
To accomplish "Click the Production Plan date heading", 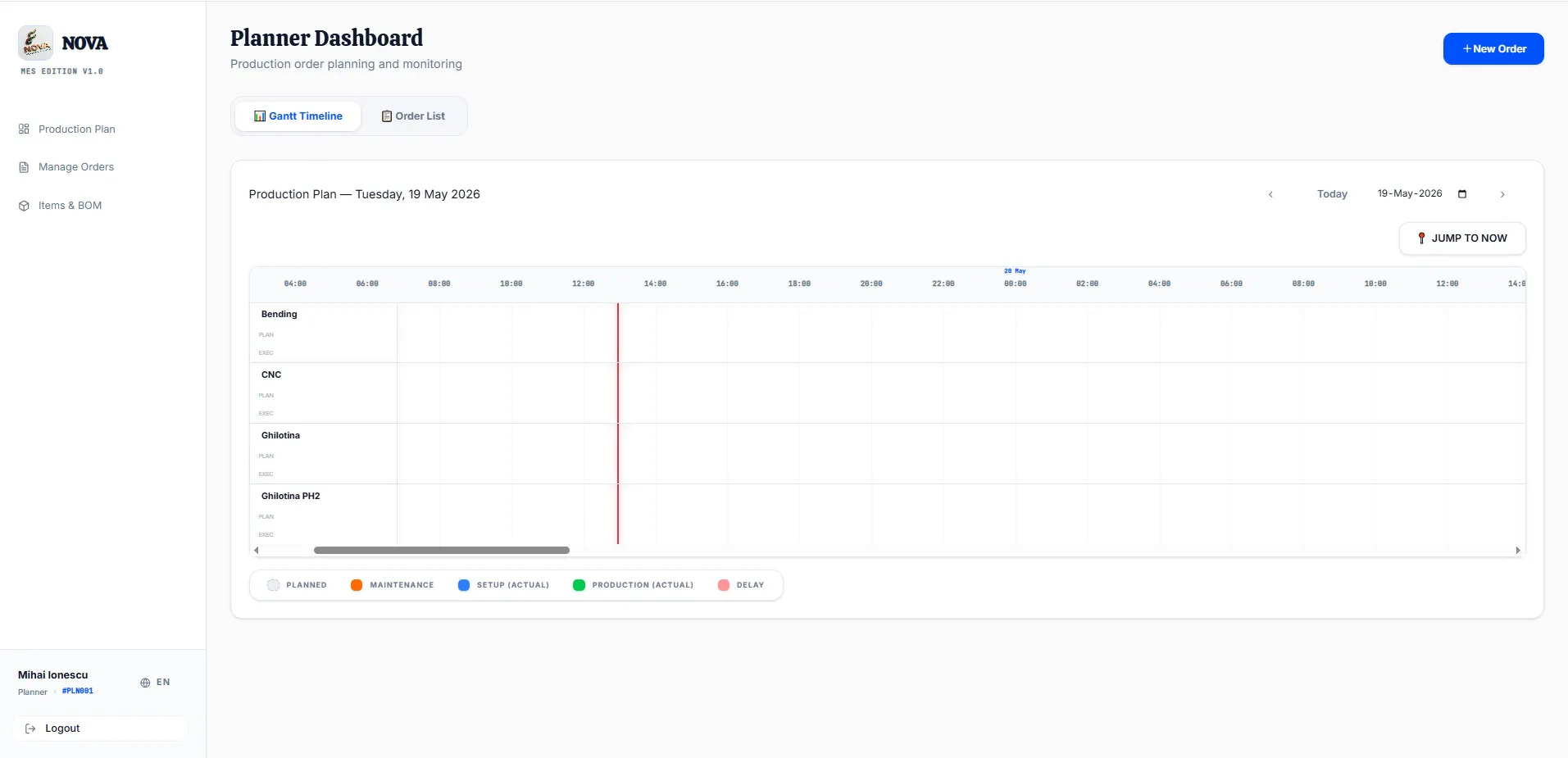I will click(365, 194).
